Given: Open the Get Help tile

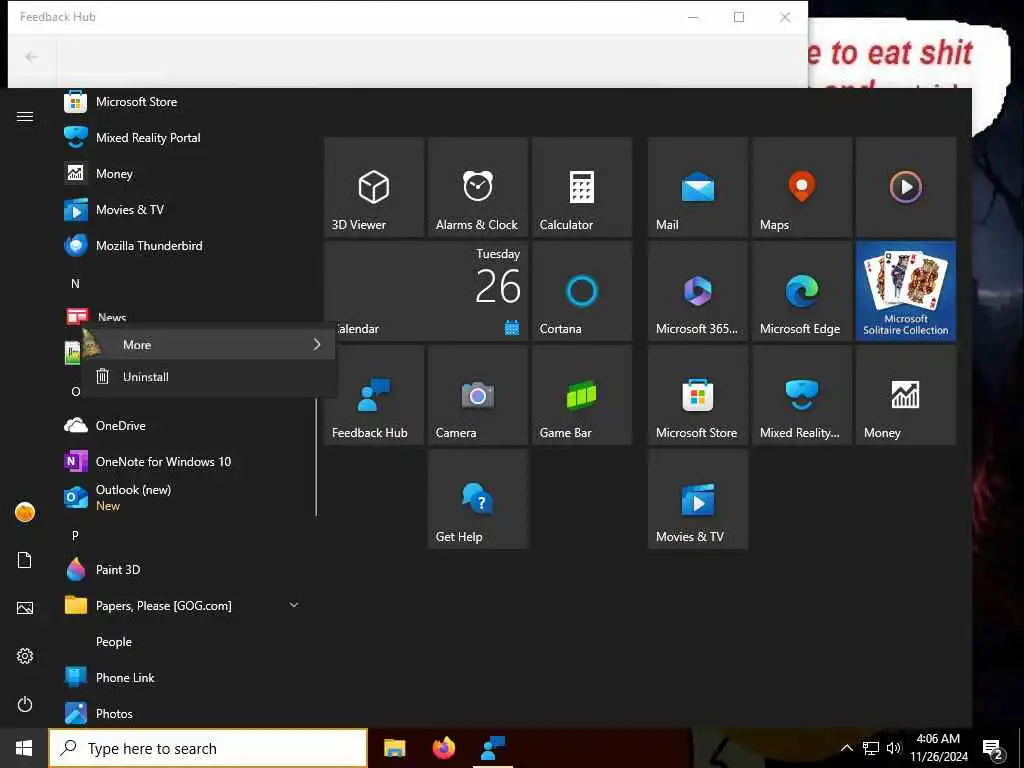Looking at the screenshot, I should (478, 499).
